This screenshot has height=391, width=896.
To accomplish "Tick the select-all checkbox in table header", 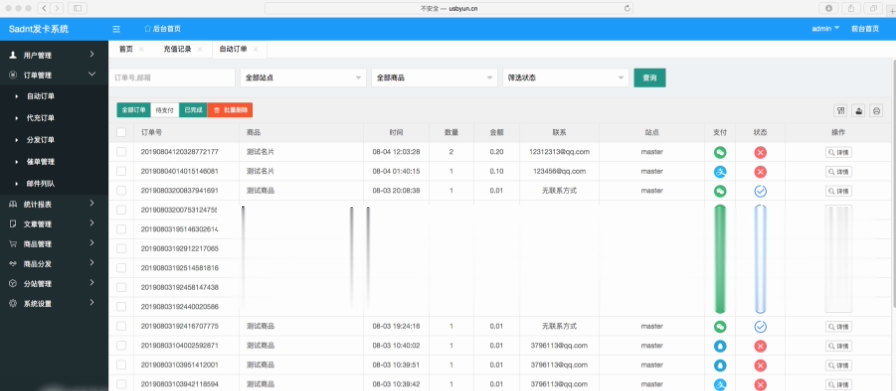I will (121, 132).
